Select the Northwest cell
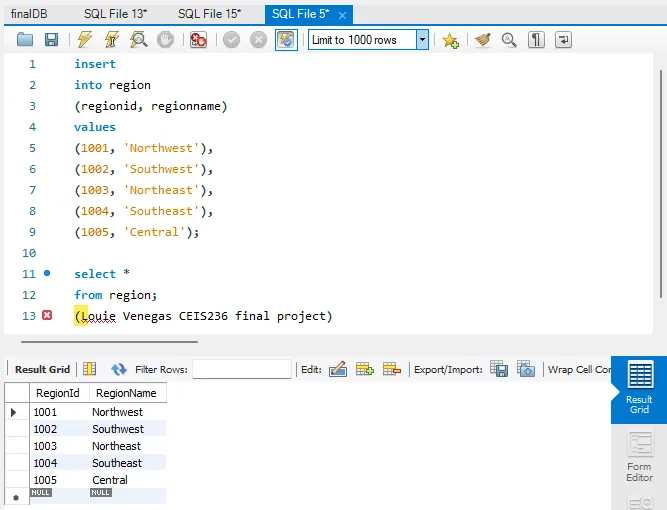Viewport: 667px width, 510px height. tap(128, 412)
